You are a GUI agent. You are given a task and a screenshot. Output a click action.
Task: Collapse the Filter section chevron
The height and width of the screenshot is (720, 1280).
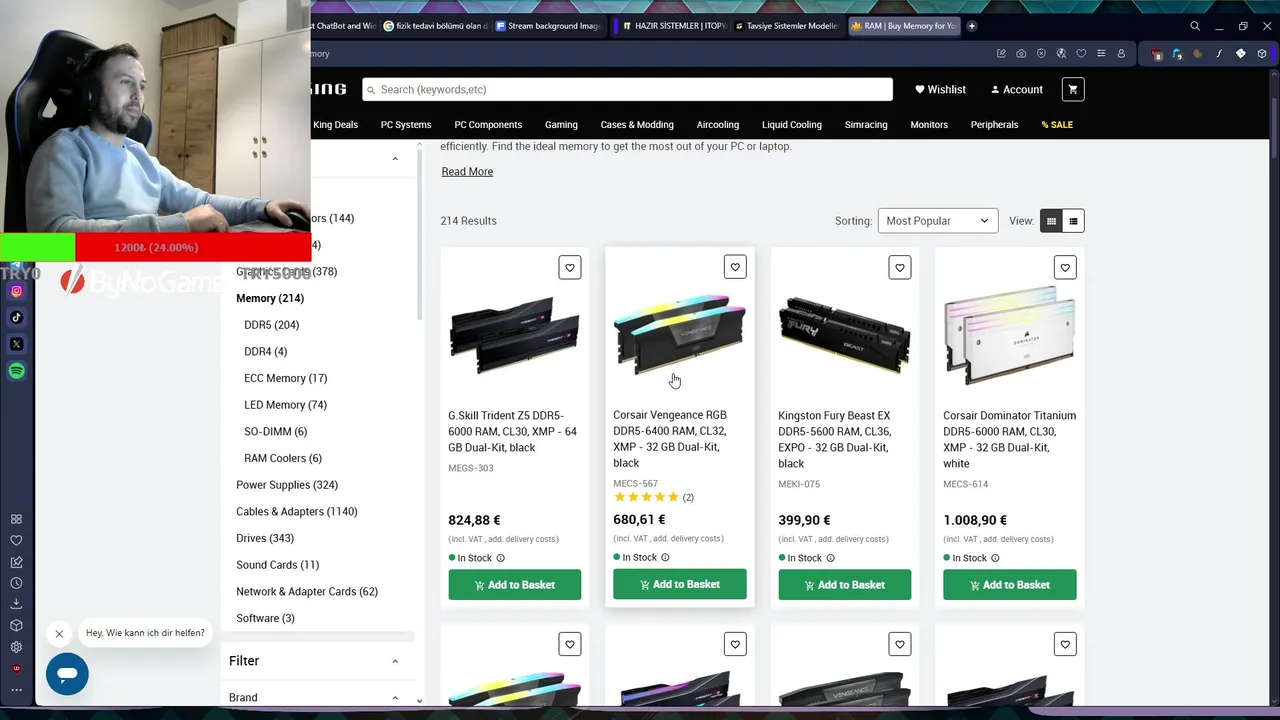tap(395, 661)
